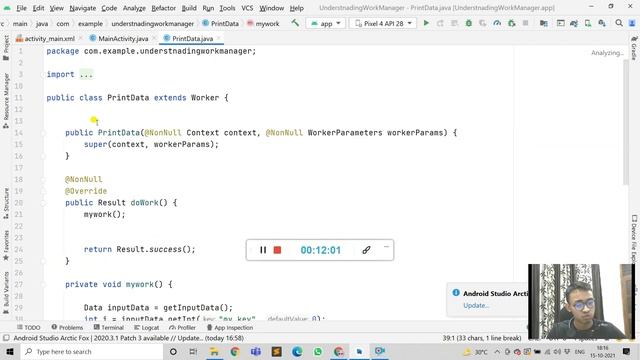
Task: Minimize the recorder widget
Action: pos(386,247)
